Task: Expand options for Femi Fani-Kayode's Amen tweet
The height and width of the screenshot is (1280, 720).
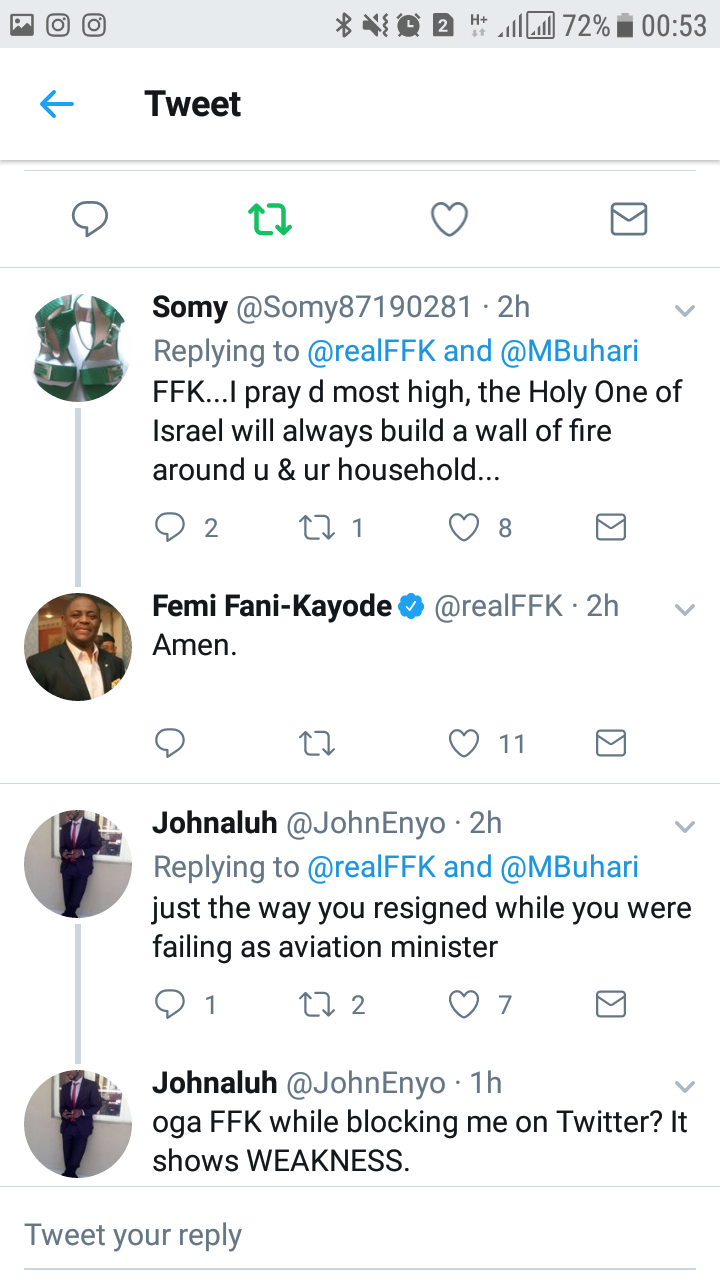Action: pos(685,609)
